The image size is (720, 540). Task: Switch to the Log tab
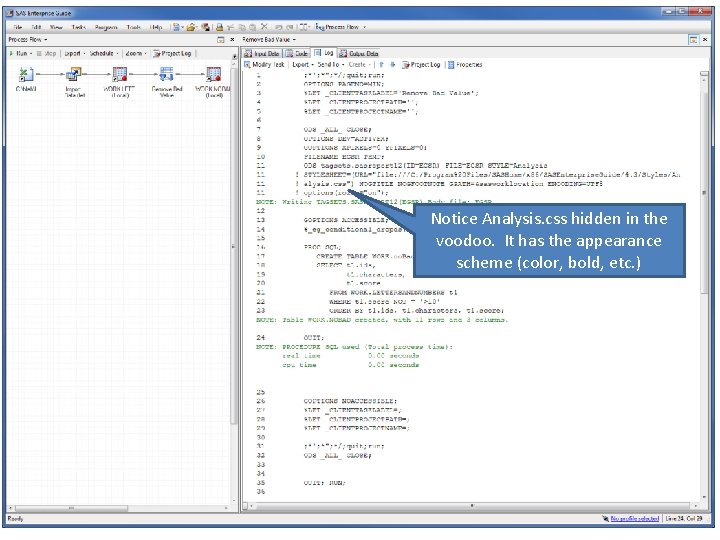(324, 53)
